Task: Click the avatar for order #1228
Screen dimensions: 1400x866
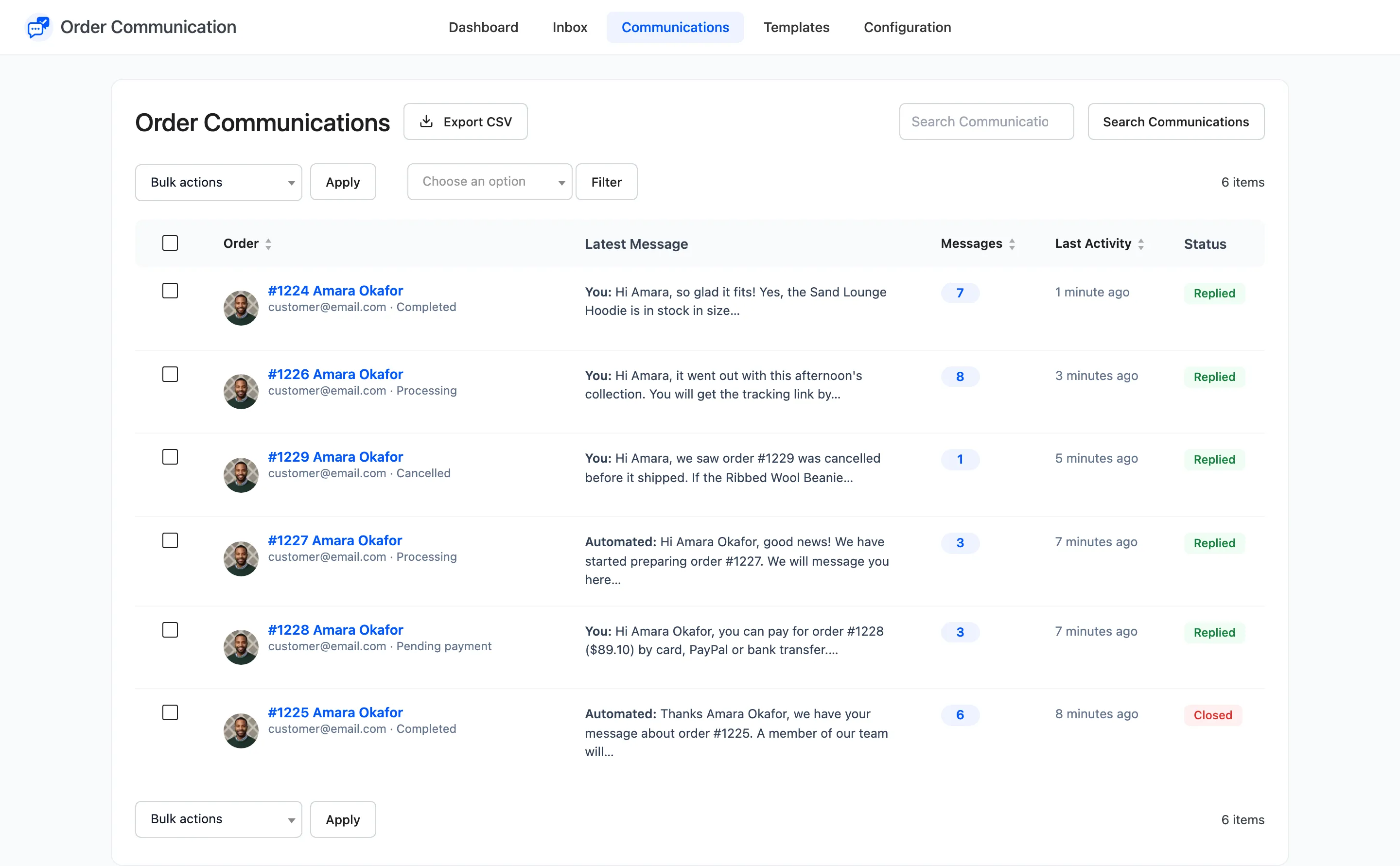Action: click(241, 647)
